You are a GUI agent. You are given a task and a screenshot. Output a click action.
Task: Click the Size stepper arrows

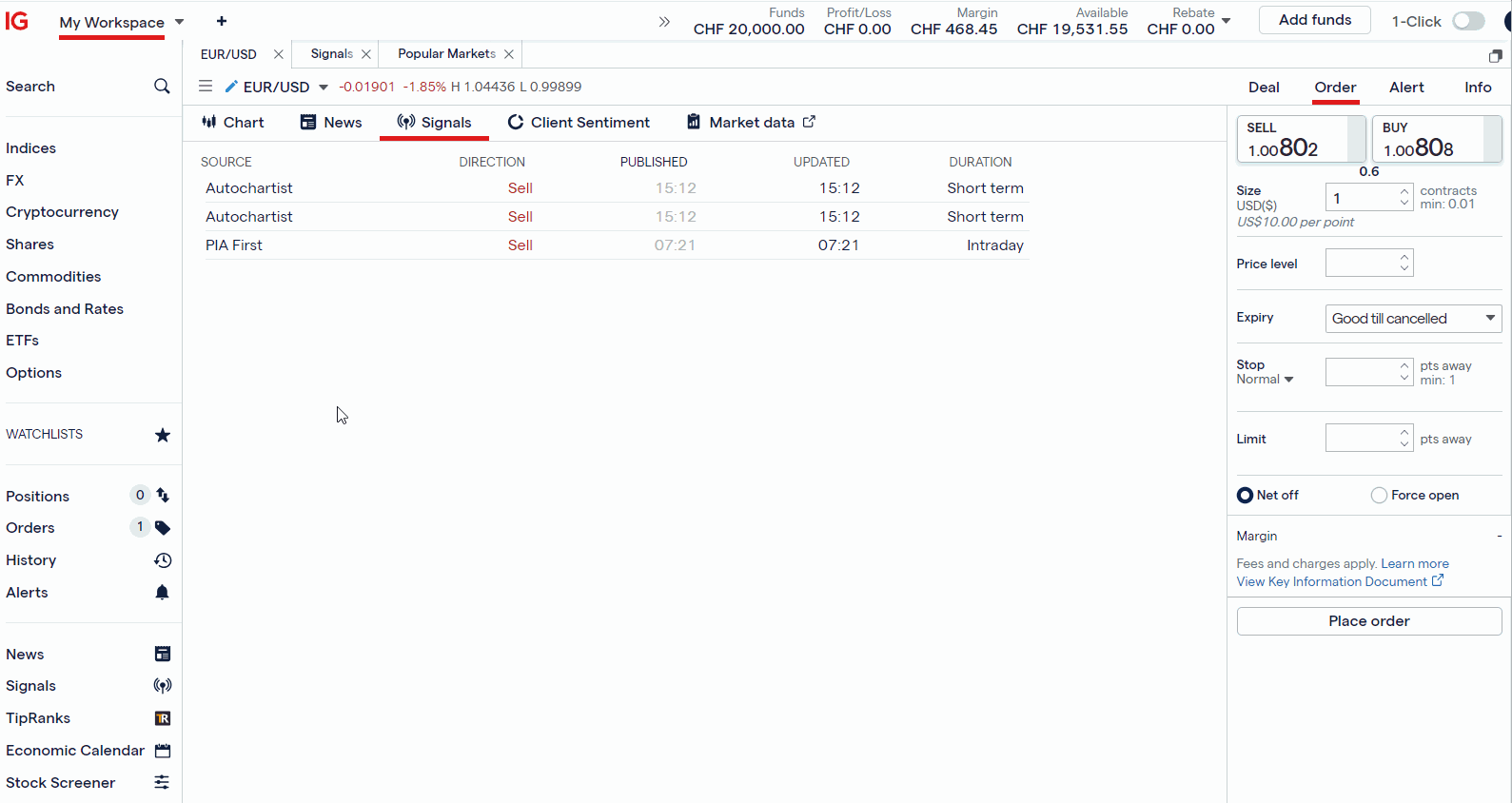pos(1404,197)
